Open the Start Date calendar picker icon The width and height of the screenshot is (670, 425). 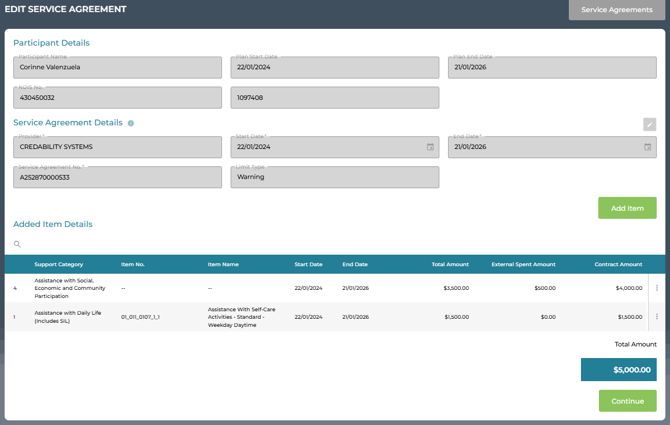point(430,147)
